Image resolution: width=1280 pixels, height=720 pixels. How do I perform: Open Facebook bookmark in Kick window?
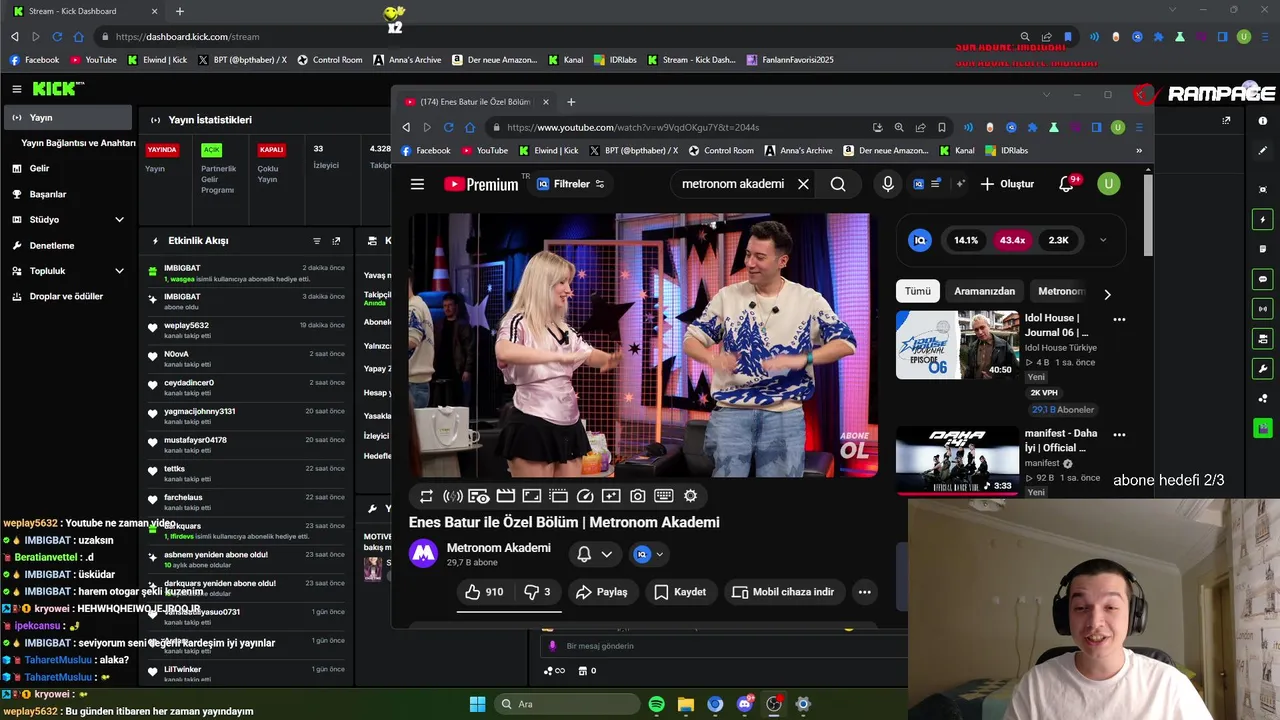(x=35, y=60)
